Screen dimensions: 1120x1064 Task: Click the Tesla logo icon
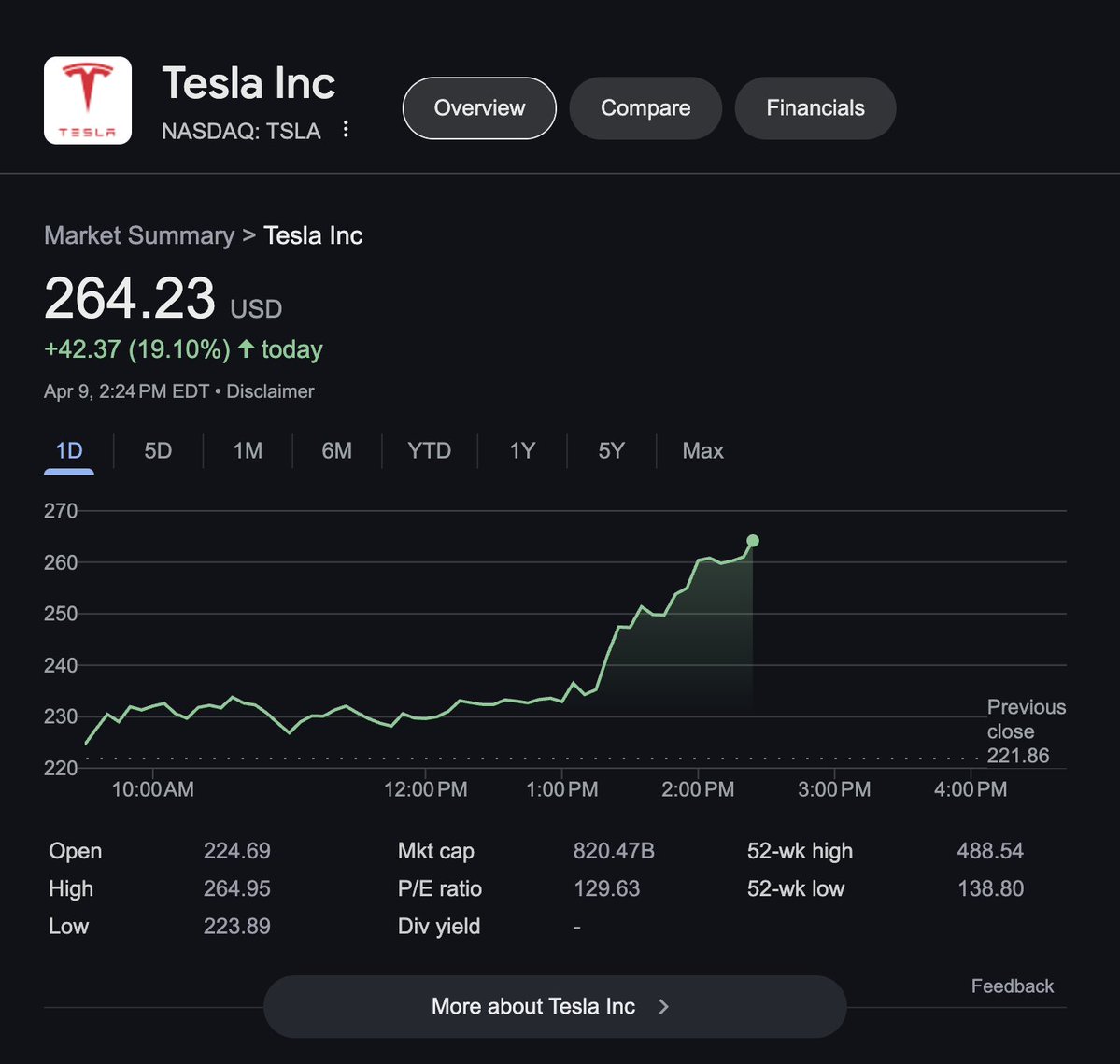tap(88, 101)
